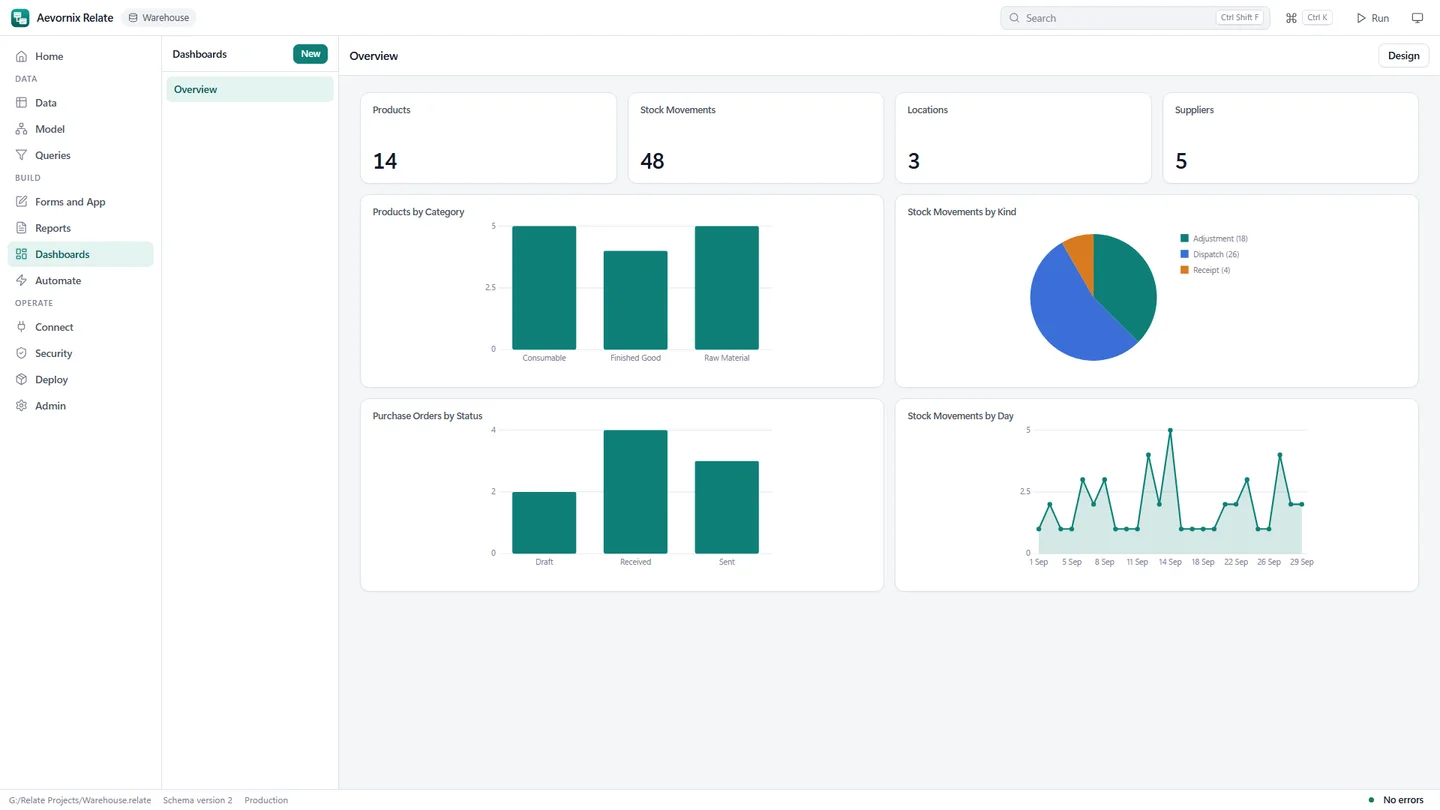Open the Data section table icon
This screenshot has height=810, width=1440.
coord(21,103)
